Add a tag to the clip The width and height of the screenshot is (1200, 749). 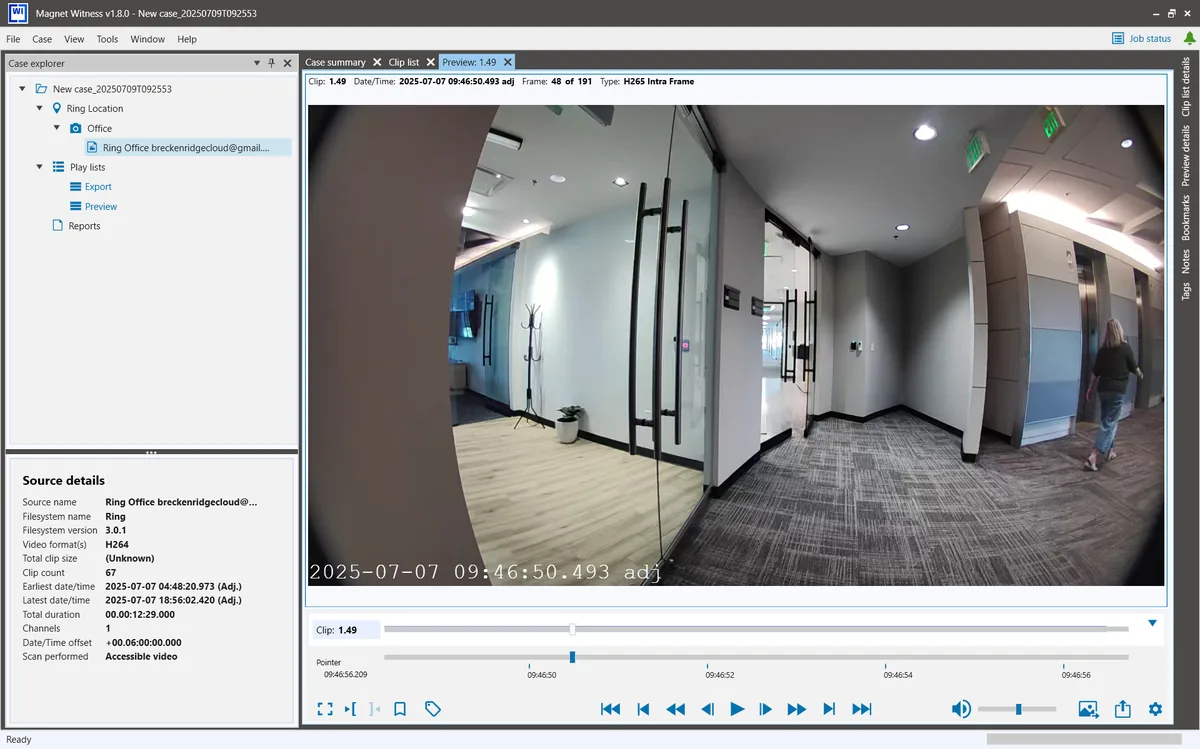pyautogui.click(x=433, y=709)
